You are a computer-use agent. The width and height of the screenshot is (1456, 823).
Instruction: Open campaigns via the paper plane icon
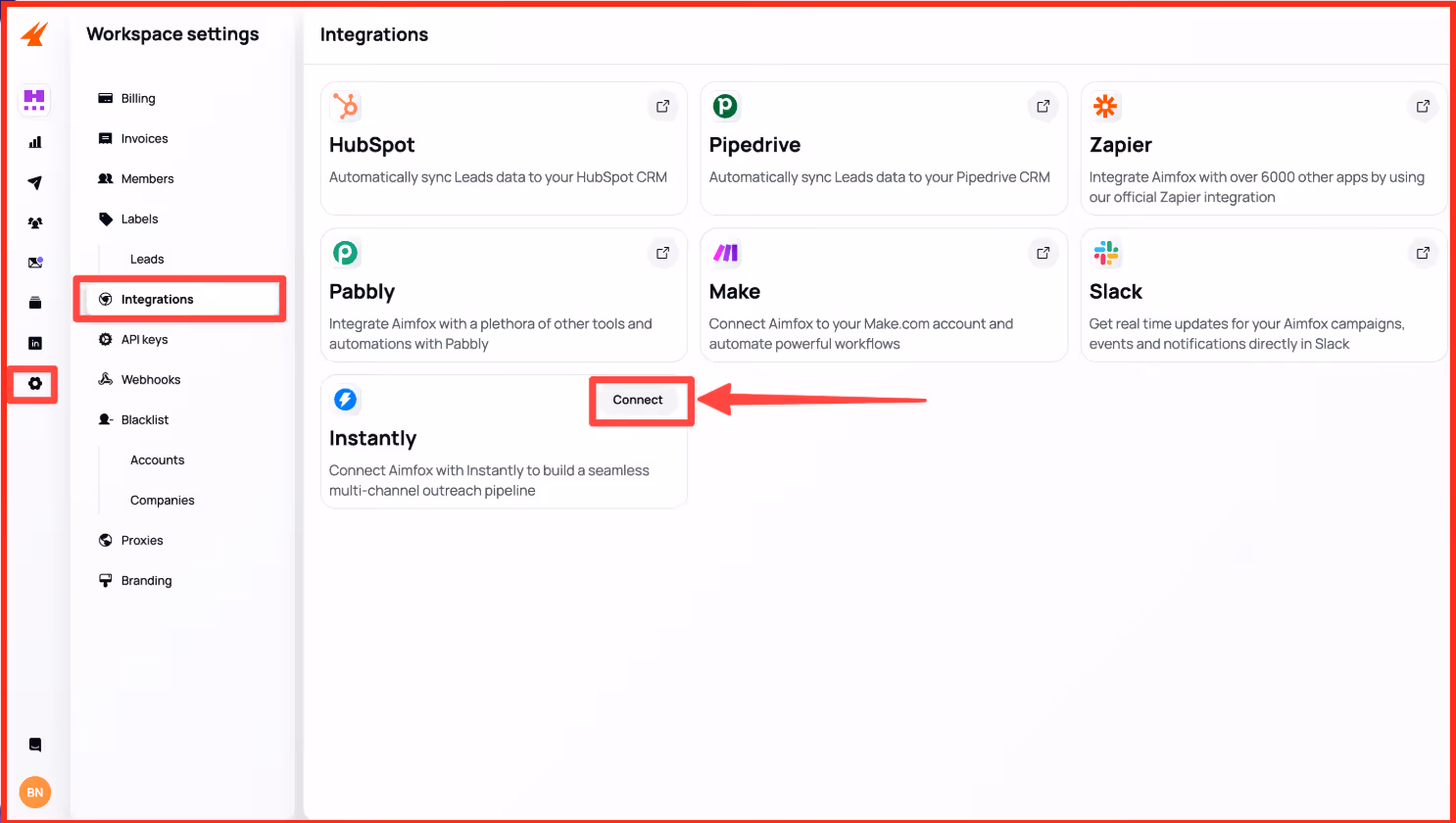coord(34,182)
